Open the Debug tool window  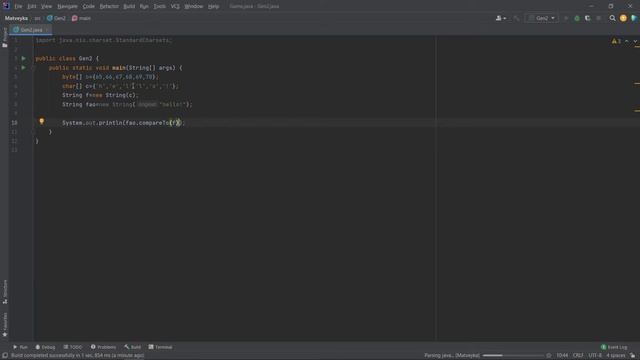pos(45,347)
